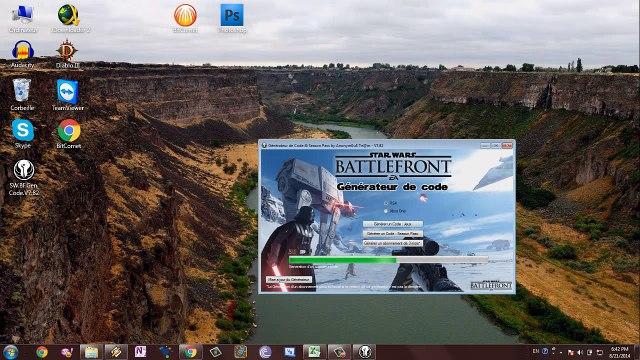Open the Skype desktop shortcut
640x360 pixels.
[x=23, y=133]
